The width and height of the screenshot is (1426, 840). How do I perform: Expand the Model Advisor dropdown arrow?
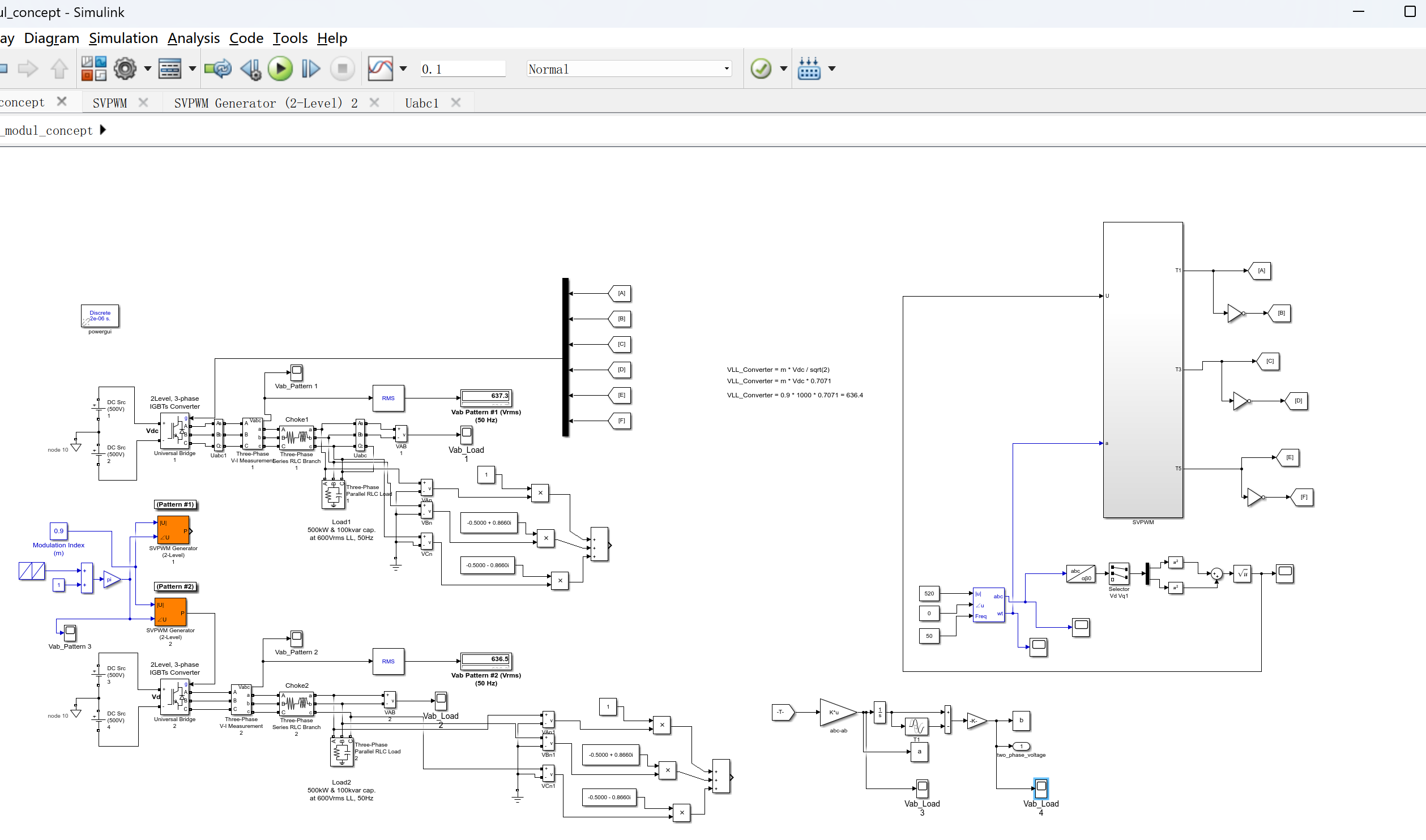784,68
